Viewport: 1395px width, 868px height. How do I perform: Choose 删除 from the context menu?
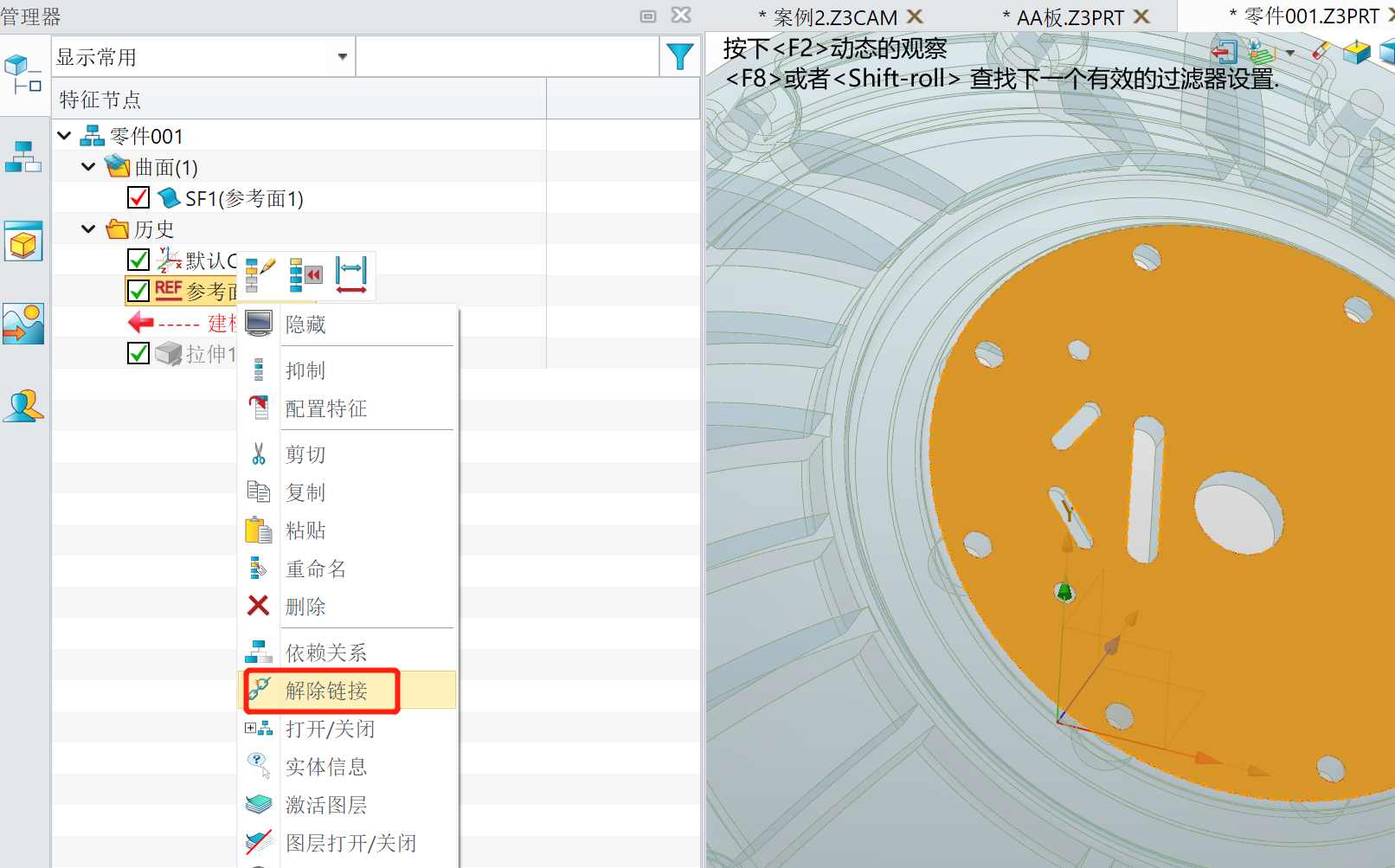coord(347,607)
